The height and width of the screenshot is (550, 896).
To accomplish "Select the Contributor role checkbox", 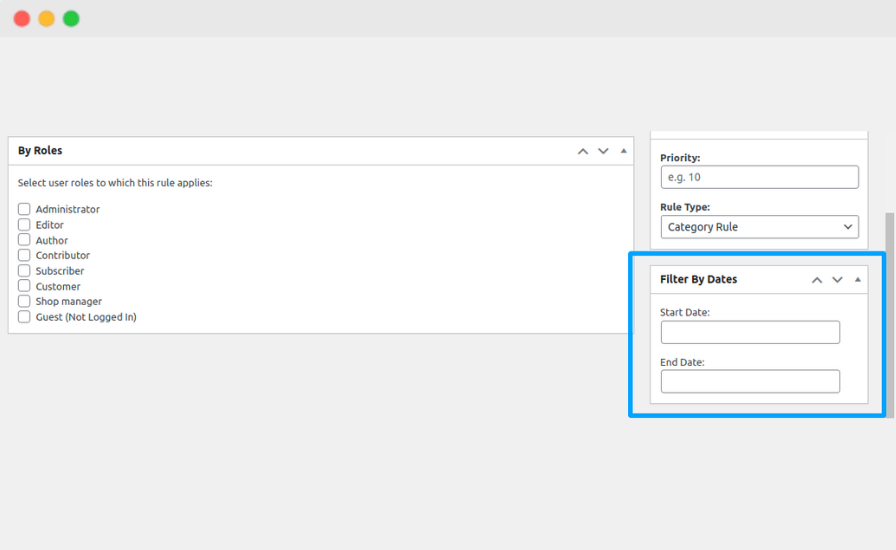I will coord(25,255).
